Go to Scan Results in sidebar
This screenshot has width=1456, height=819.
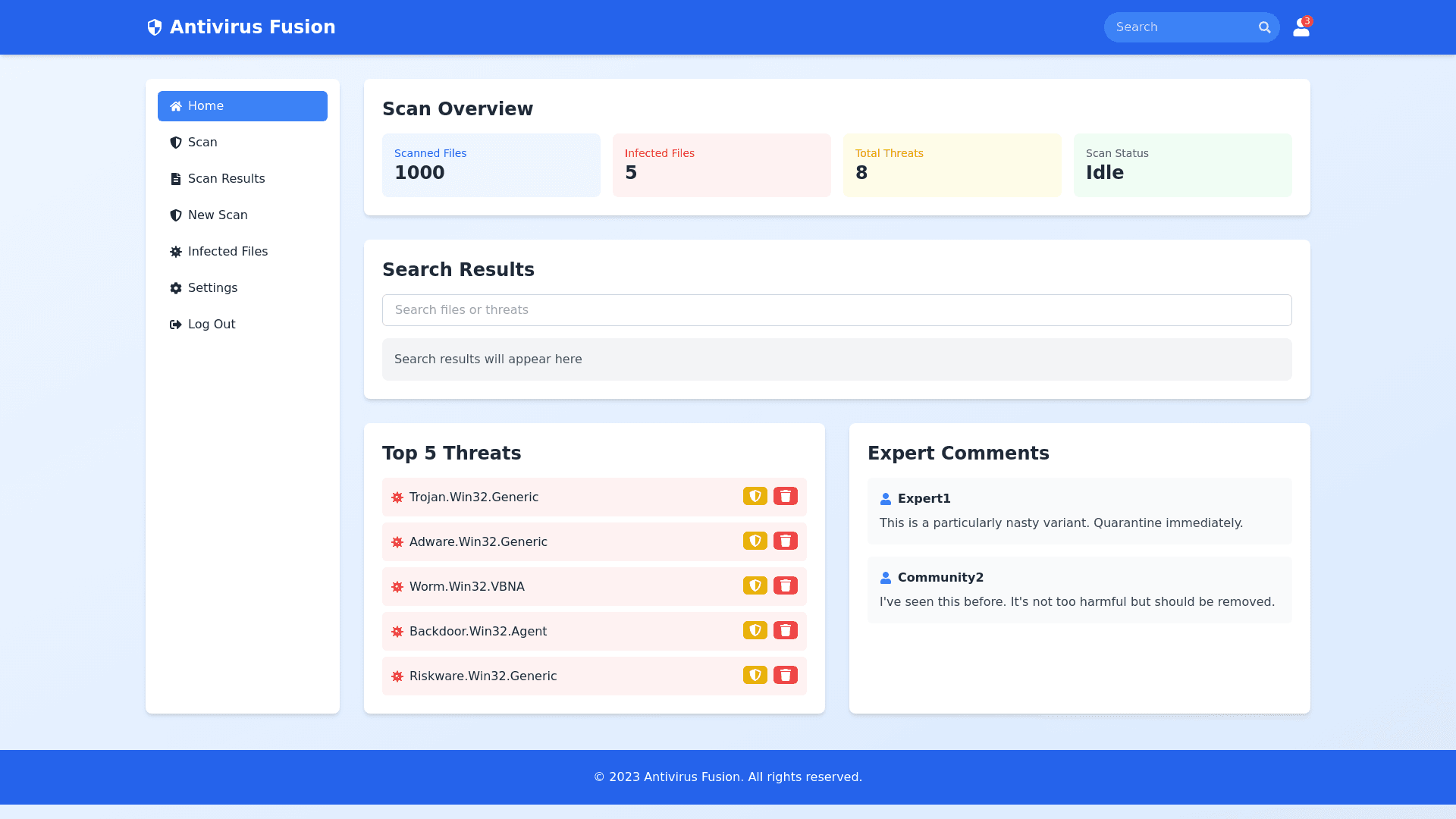(242, 179)
